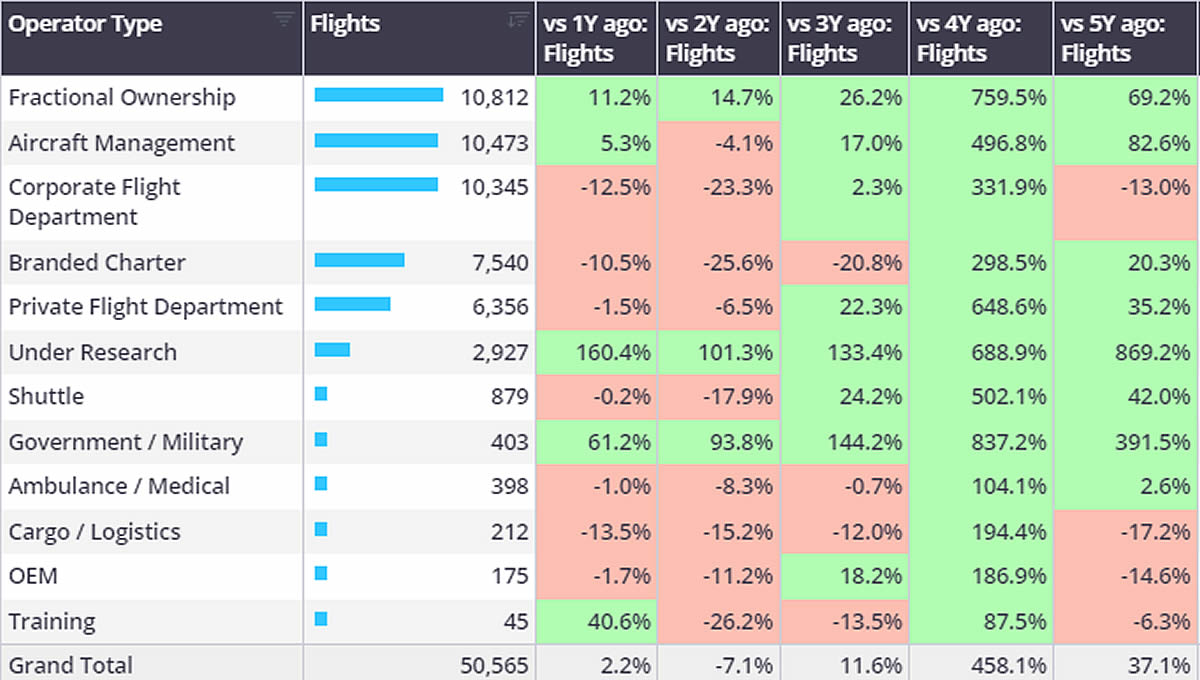Select the 'vs 2Y ago: Flights' column header
1200x680 pixels.
click(718, 38)
